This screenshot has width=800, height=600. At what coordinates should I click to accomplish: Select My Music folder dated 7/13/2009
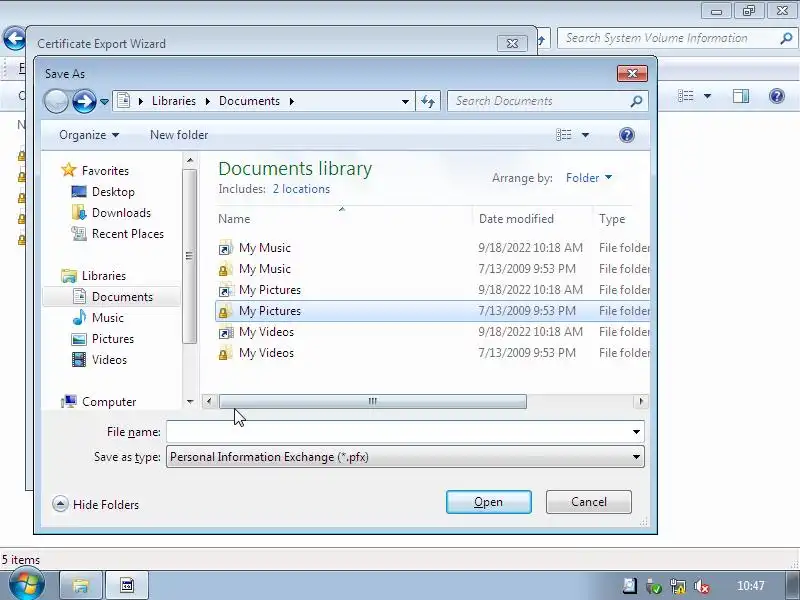pos(433,269)
